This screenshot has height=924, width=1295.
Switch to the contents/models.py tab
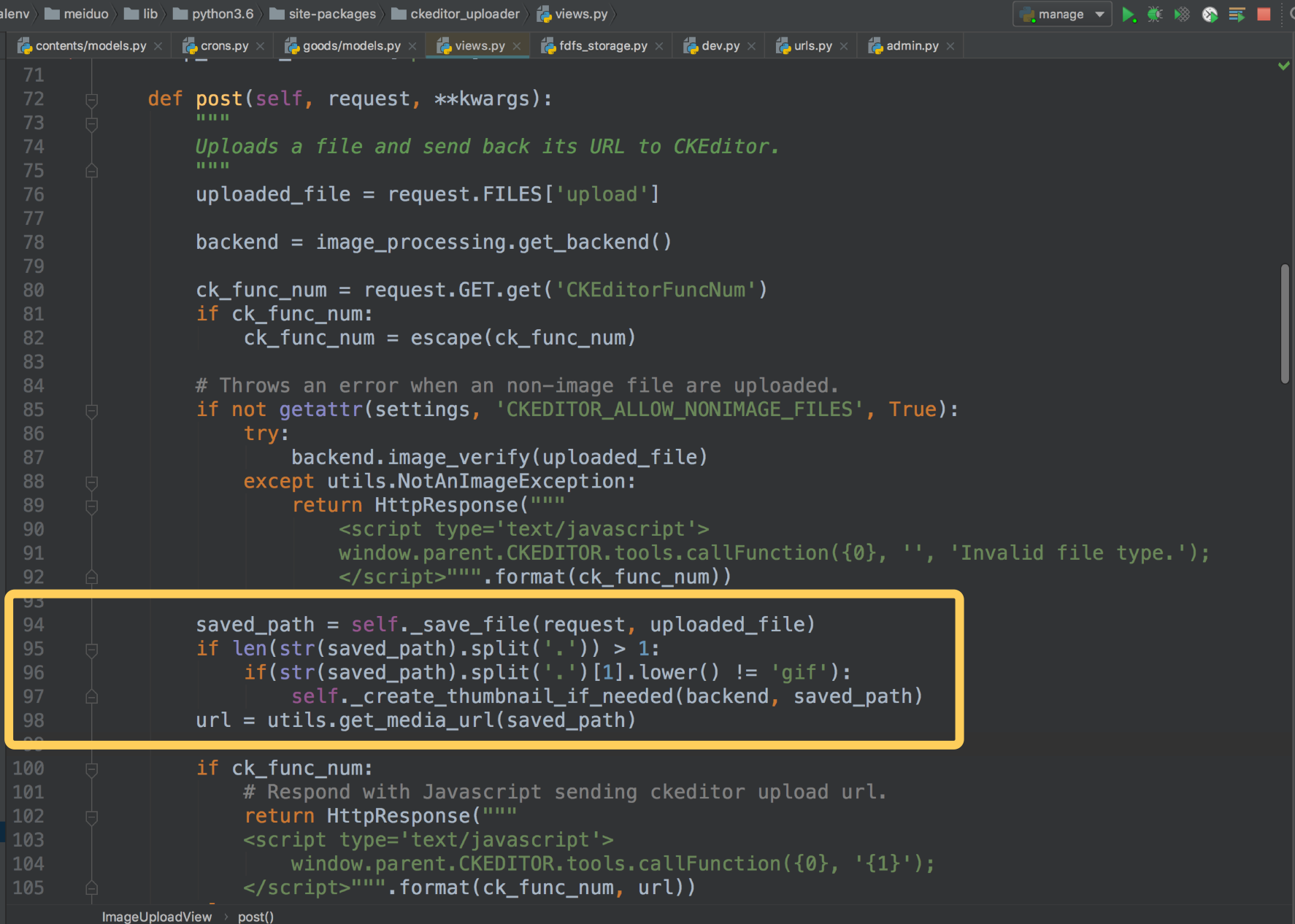click(x=91, y=46)
